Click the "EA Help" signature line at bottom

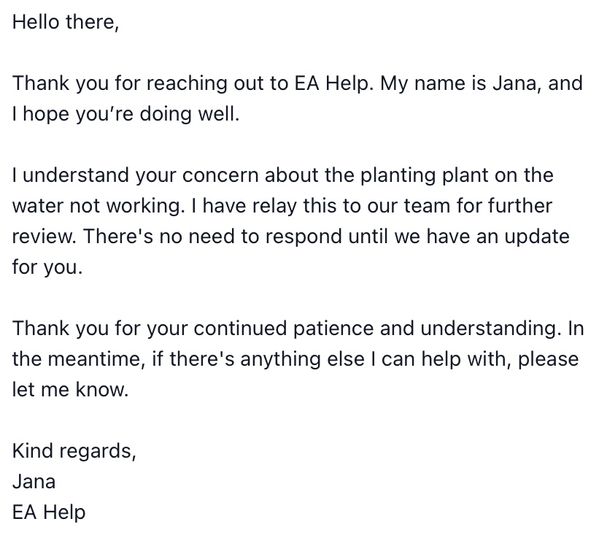pos(49,512)
